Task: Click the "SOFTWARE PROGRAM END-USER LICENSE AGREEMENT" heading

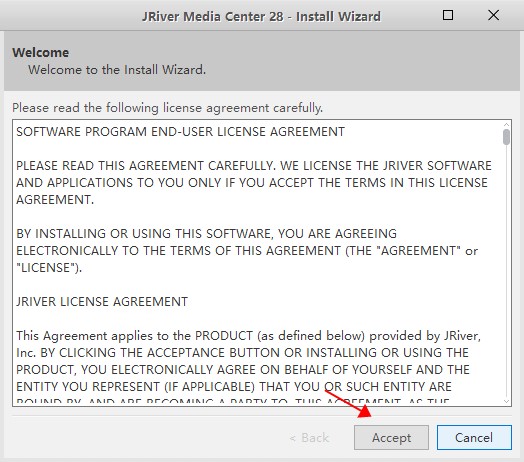Action: 180,132
